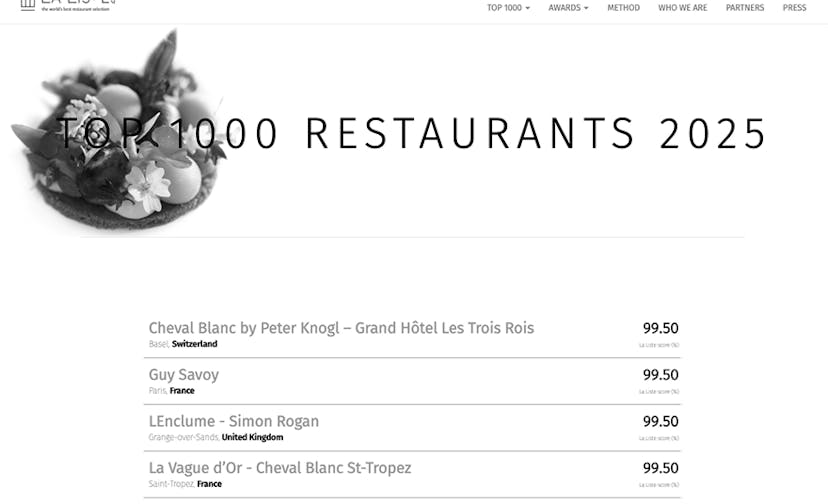
Task: Click the 99.50 score beside LEnclume
Action: point(660,421)
